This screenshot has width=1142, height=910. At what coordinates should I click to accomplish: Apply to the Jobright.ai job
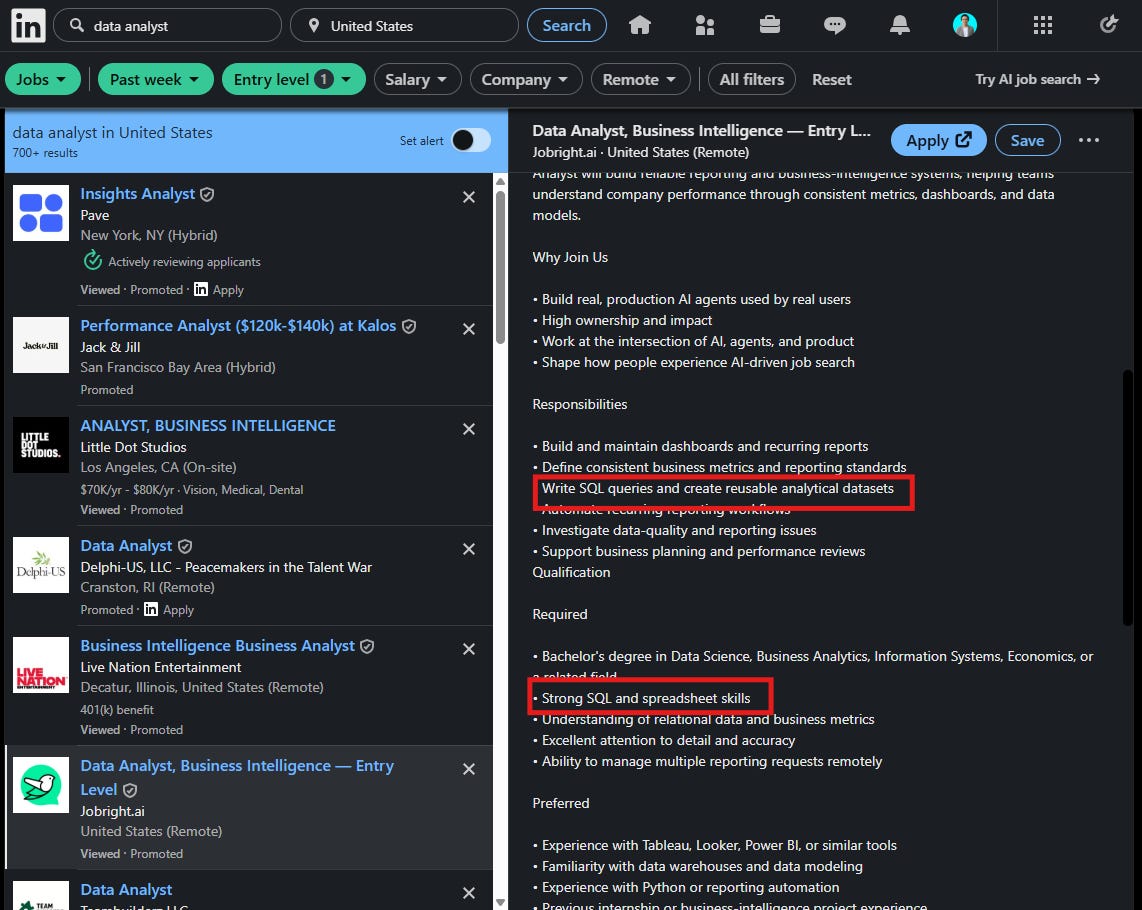pos(938,140)
